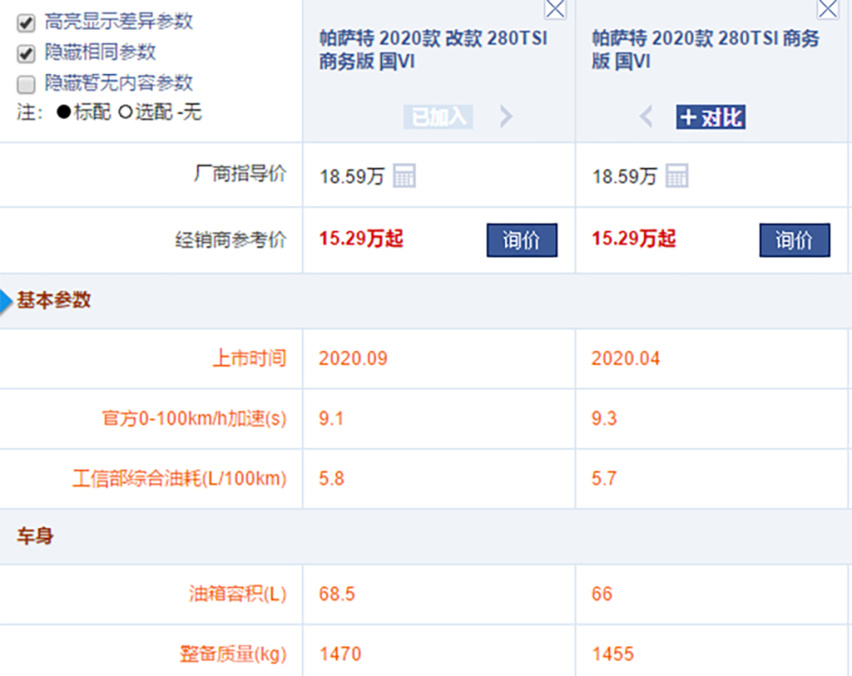Click 经销商参考价 row label
Image resolution: width=852 pixels, height=676 pixels.
[x=230, y=240]
